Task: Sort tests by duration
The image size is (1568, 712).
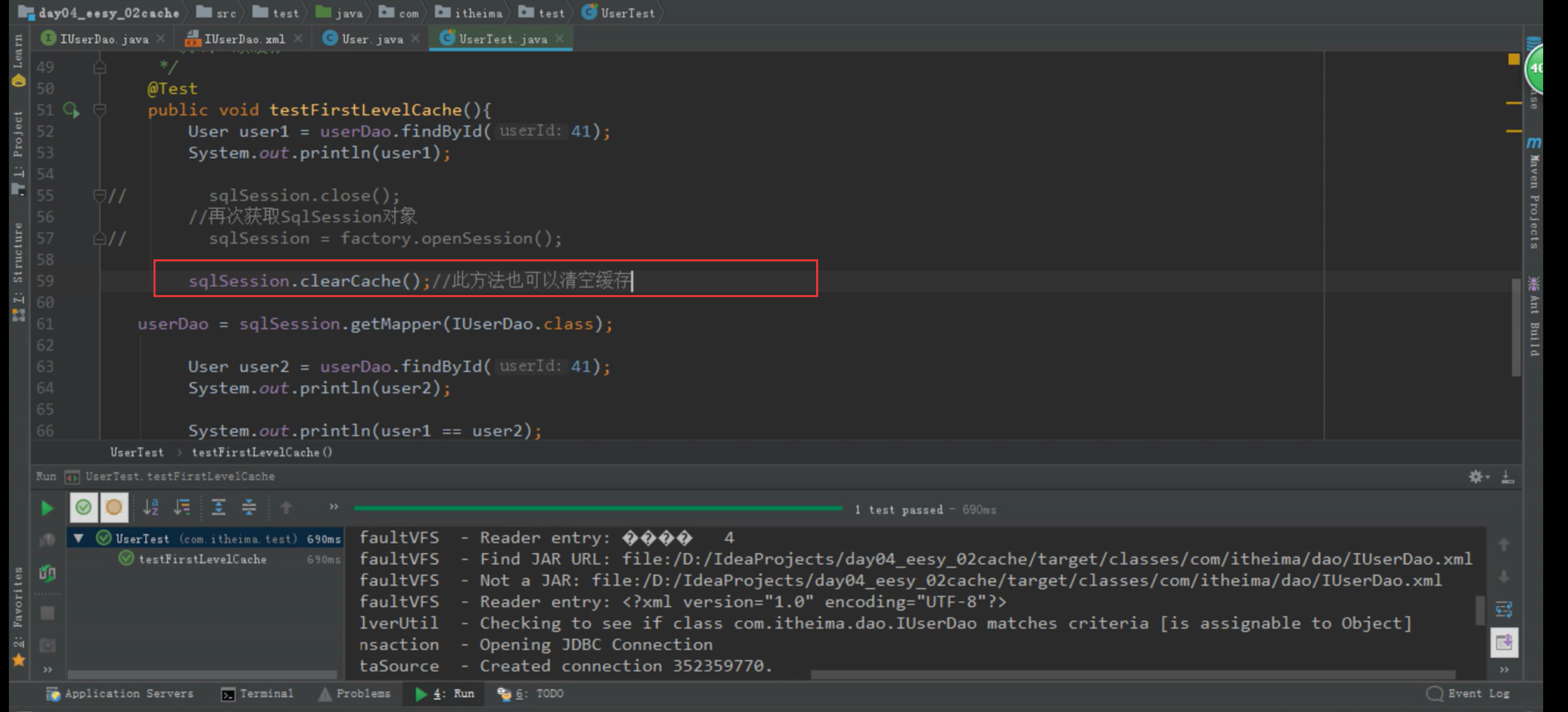Action: (182, 507)
